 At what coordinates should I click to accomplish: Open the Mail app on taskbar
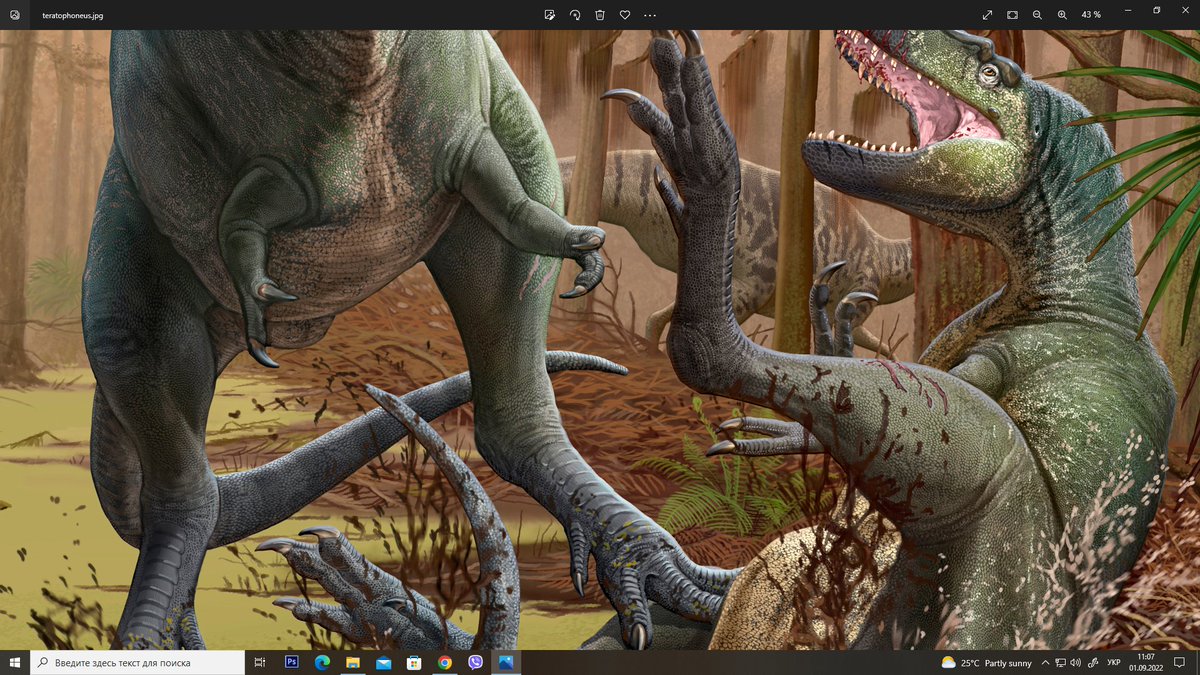(383, 662)
